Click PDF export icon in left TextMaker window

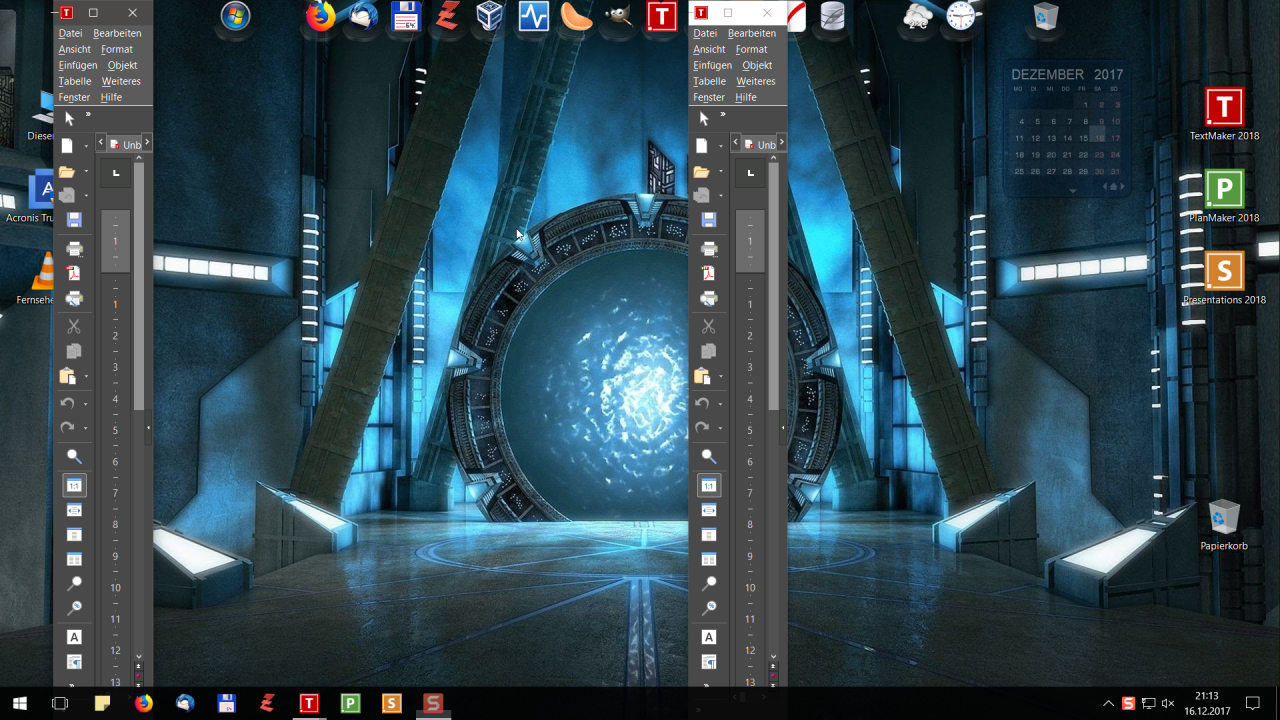pos(74,273)
